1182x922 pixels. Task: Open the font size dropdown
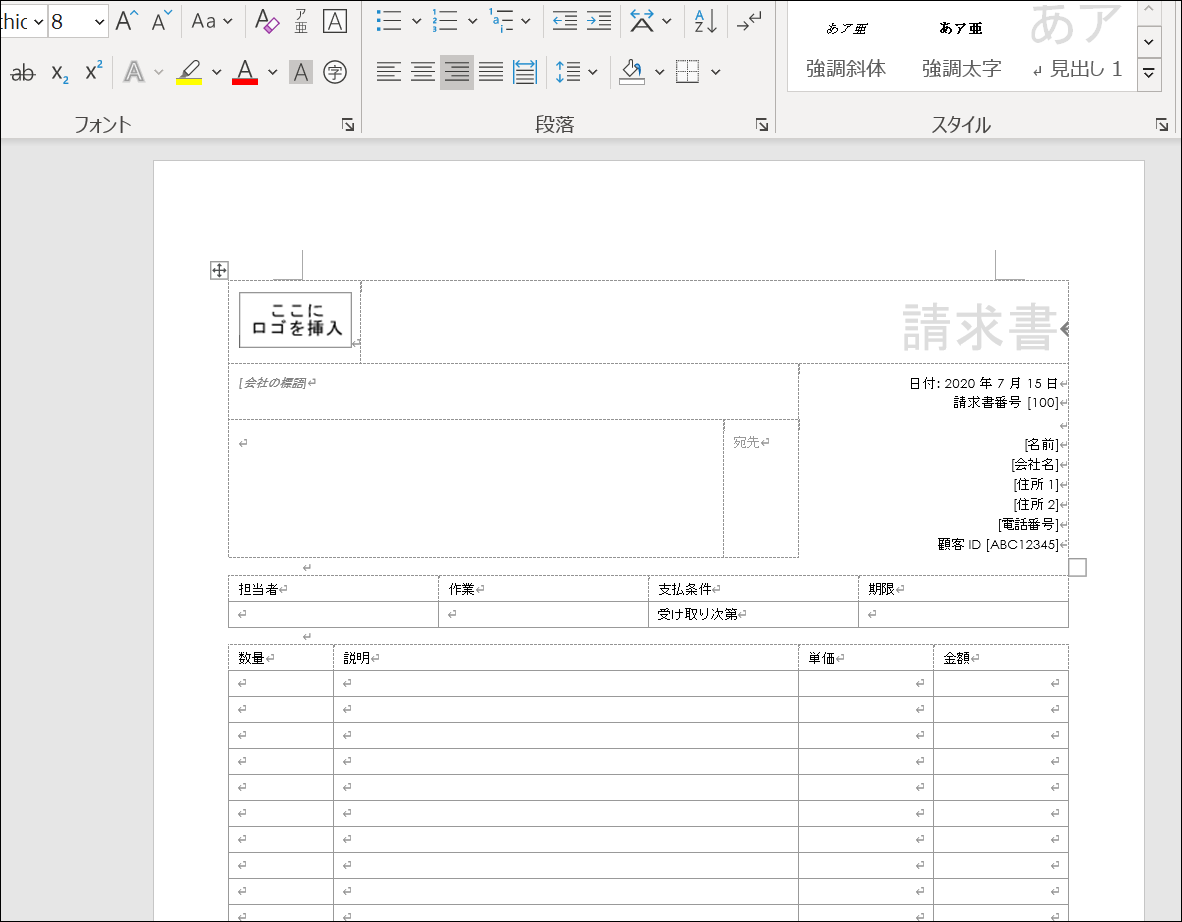pos(97,21)
